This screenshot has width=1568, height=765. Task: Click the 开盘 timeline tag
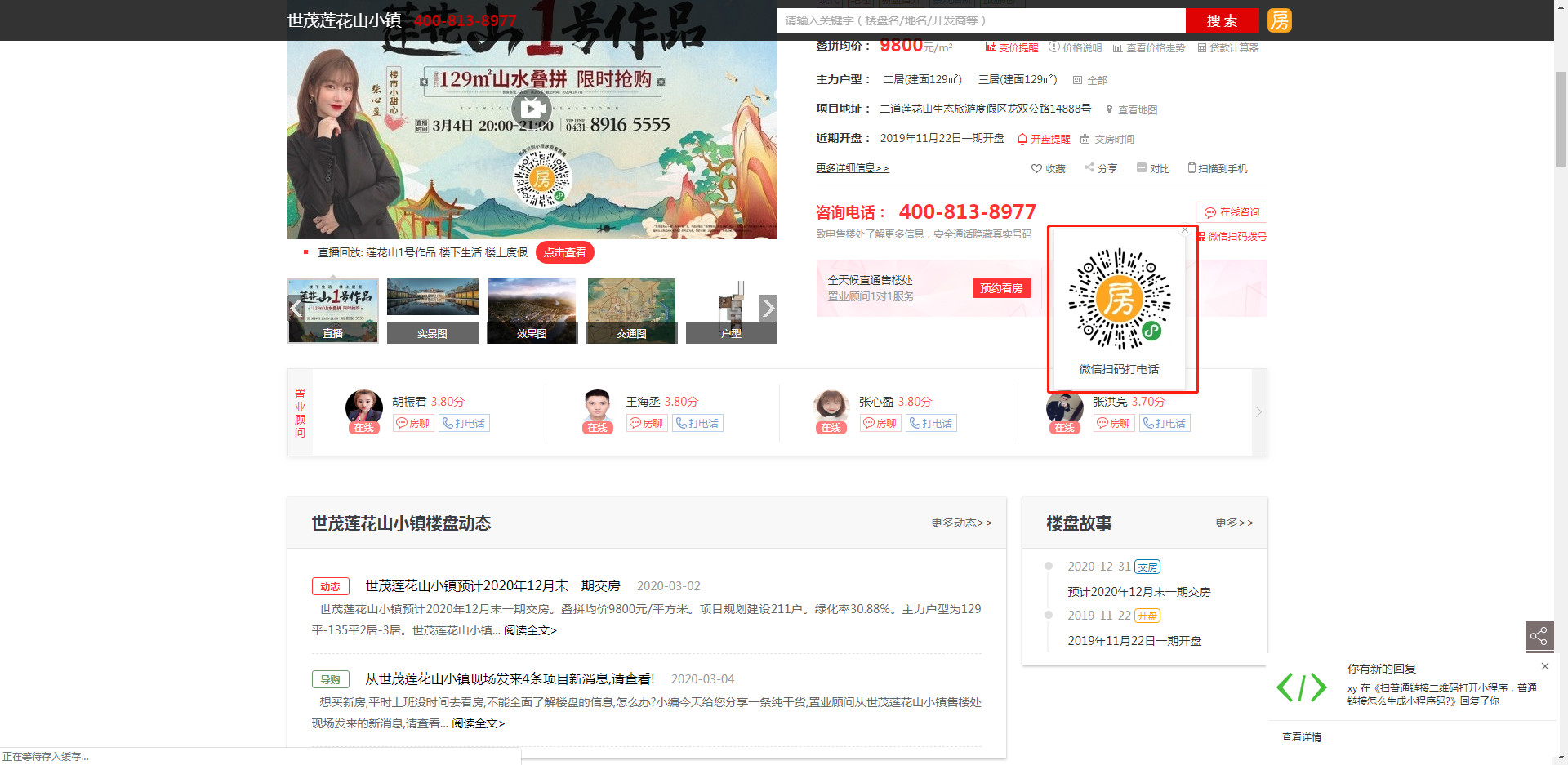(1147, 616)
